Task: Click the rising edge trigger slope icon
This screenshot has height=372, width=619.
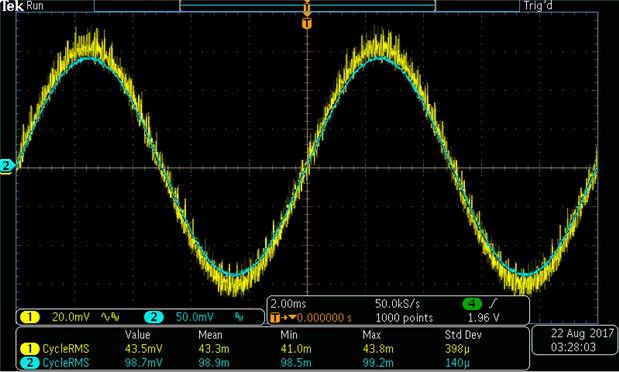Action: [493, 304]
